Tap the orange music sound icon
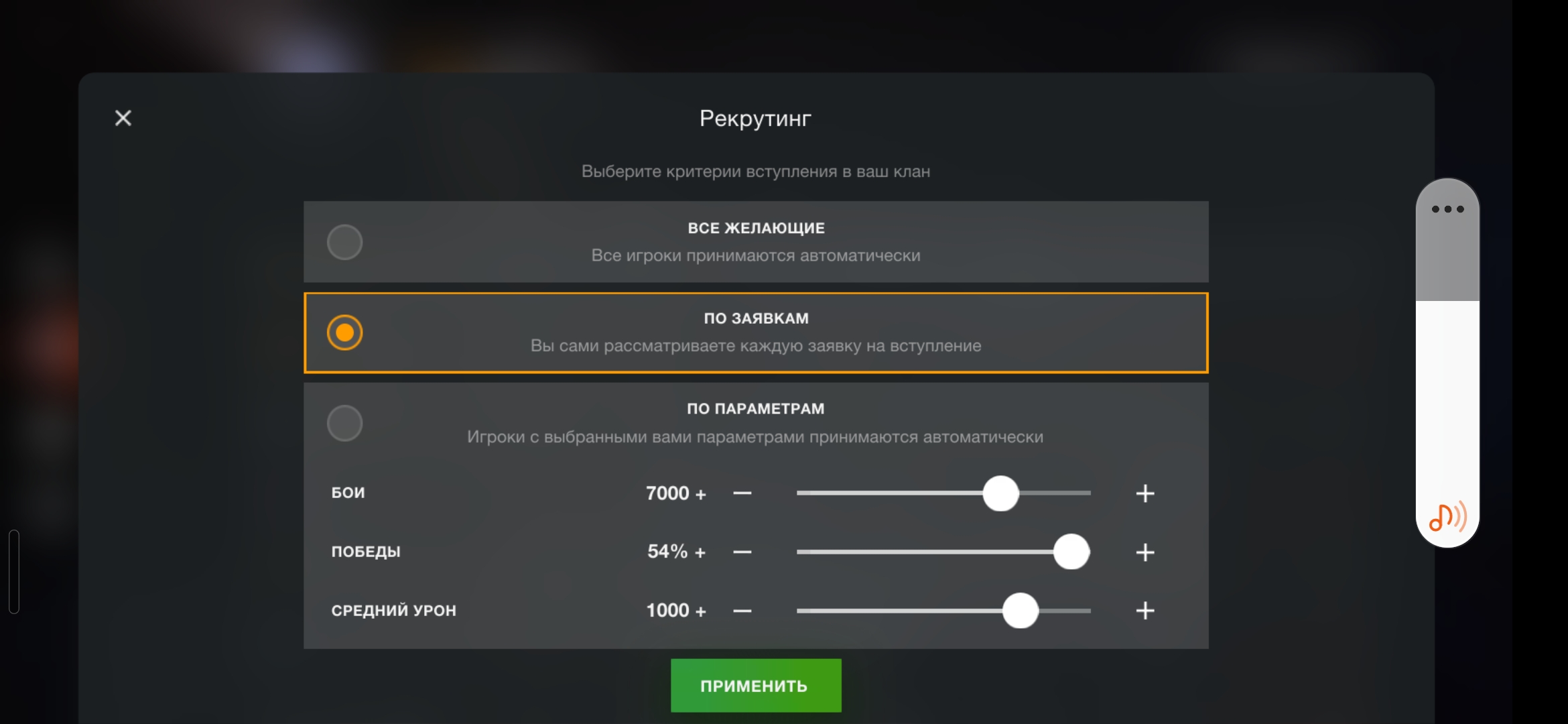 click(x=1447, y=517)
